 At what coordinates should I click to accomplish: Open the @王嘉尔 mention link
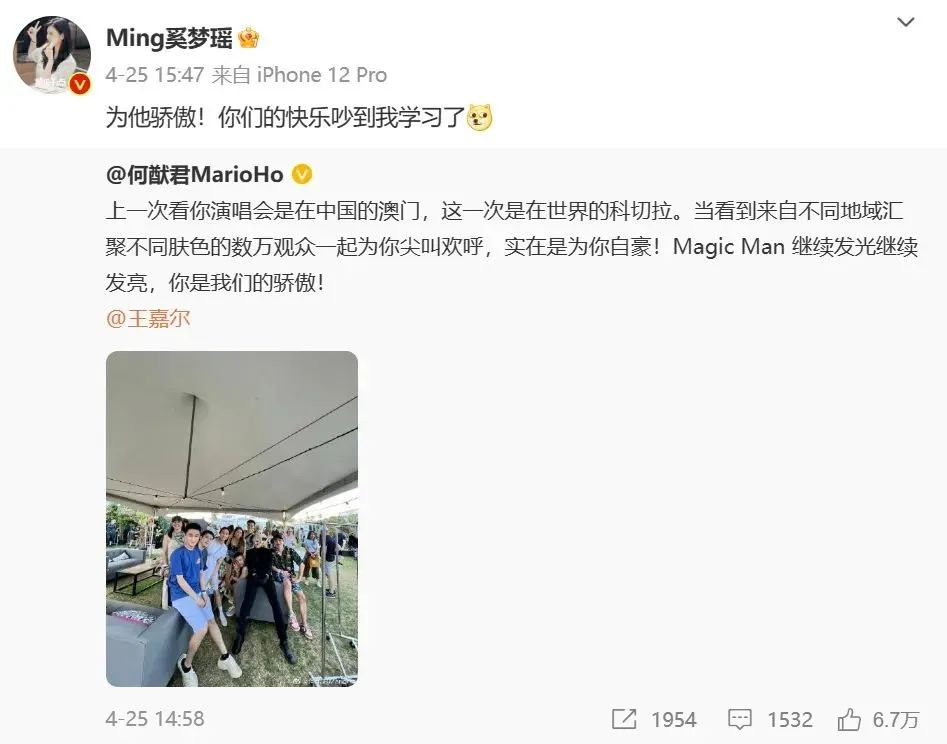tap(148, 318)
